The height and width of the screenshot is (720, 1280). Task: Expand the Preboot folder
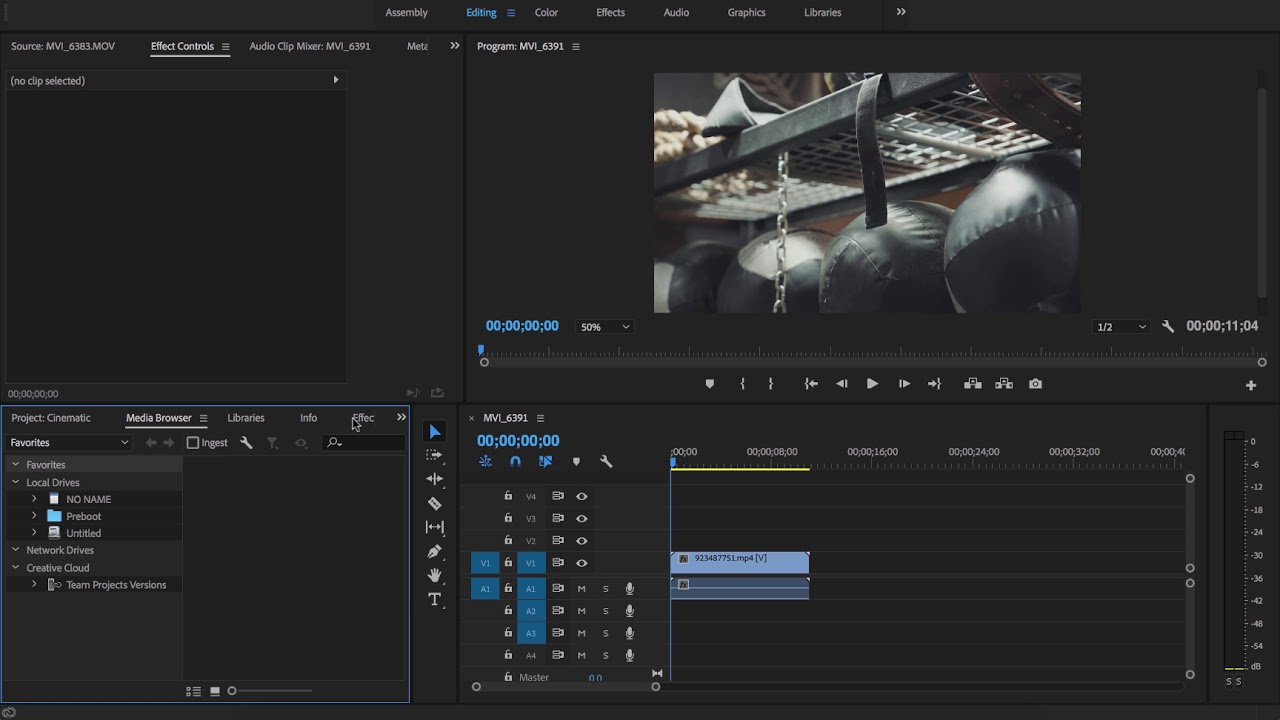click(34, 516)
